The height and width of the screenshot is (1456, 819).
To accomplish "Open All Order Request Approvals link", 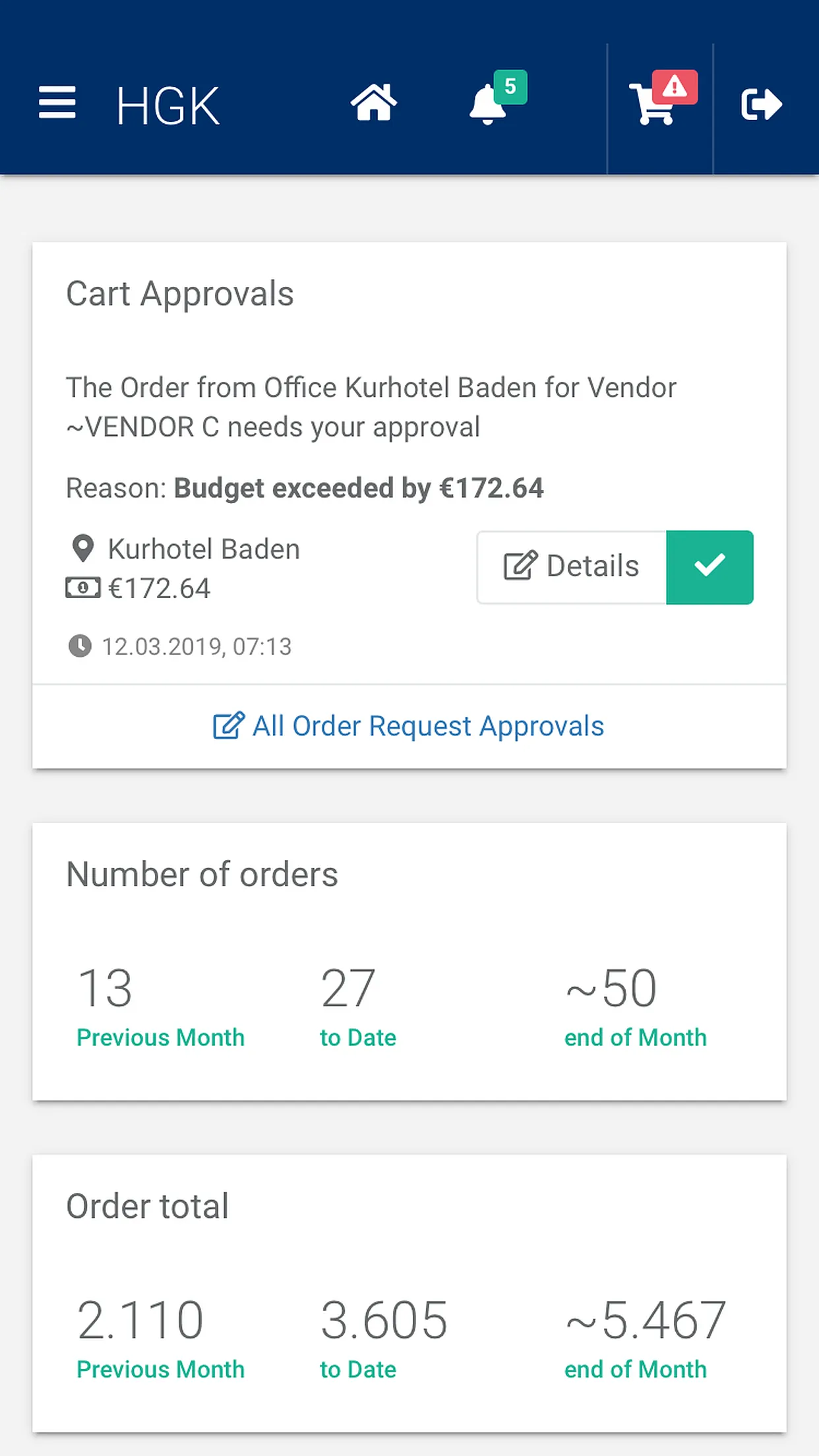I will click(x=409, y=726).
